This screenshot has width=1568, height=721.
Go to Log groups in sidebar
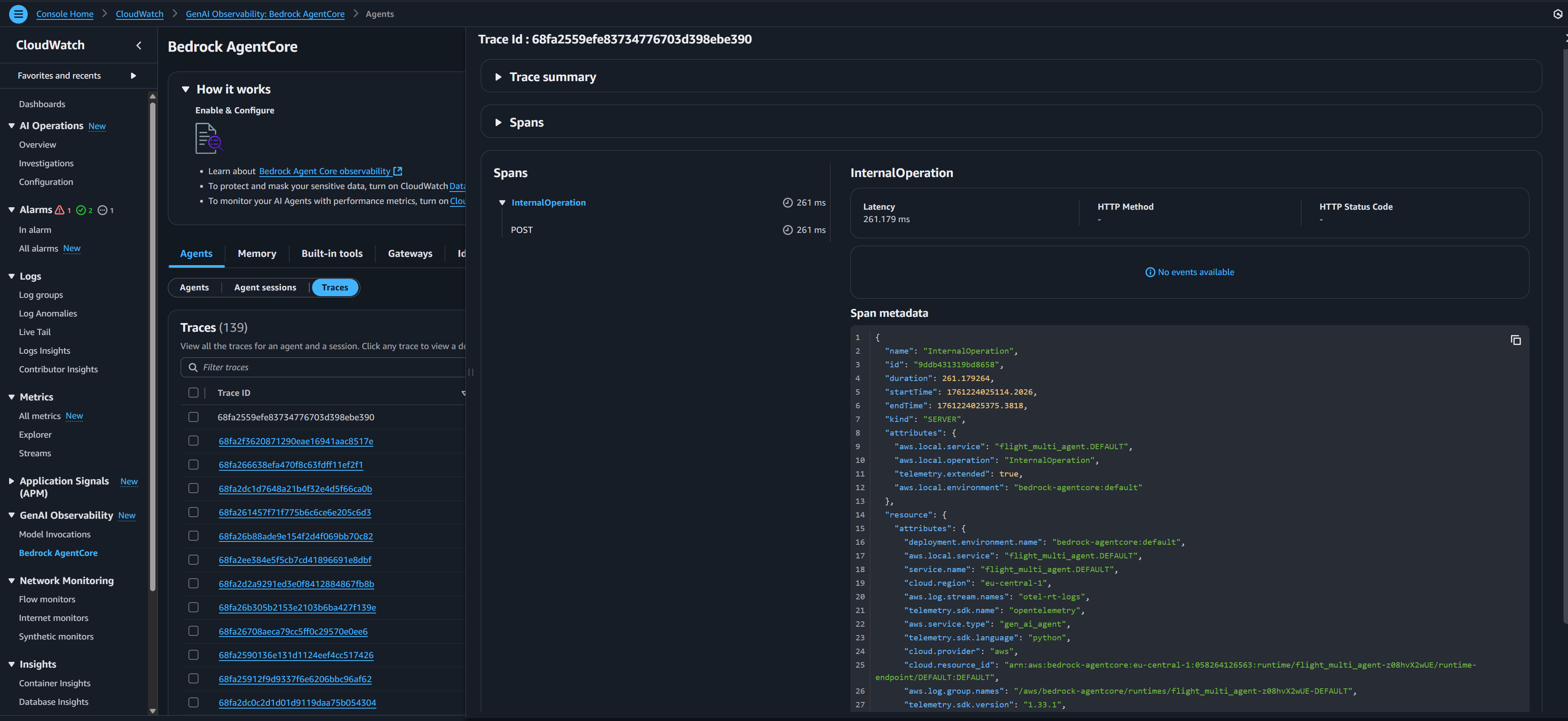point(41,295)
